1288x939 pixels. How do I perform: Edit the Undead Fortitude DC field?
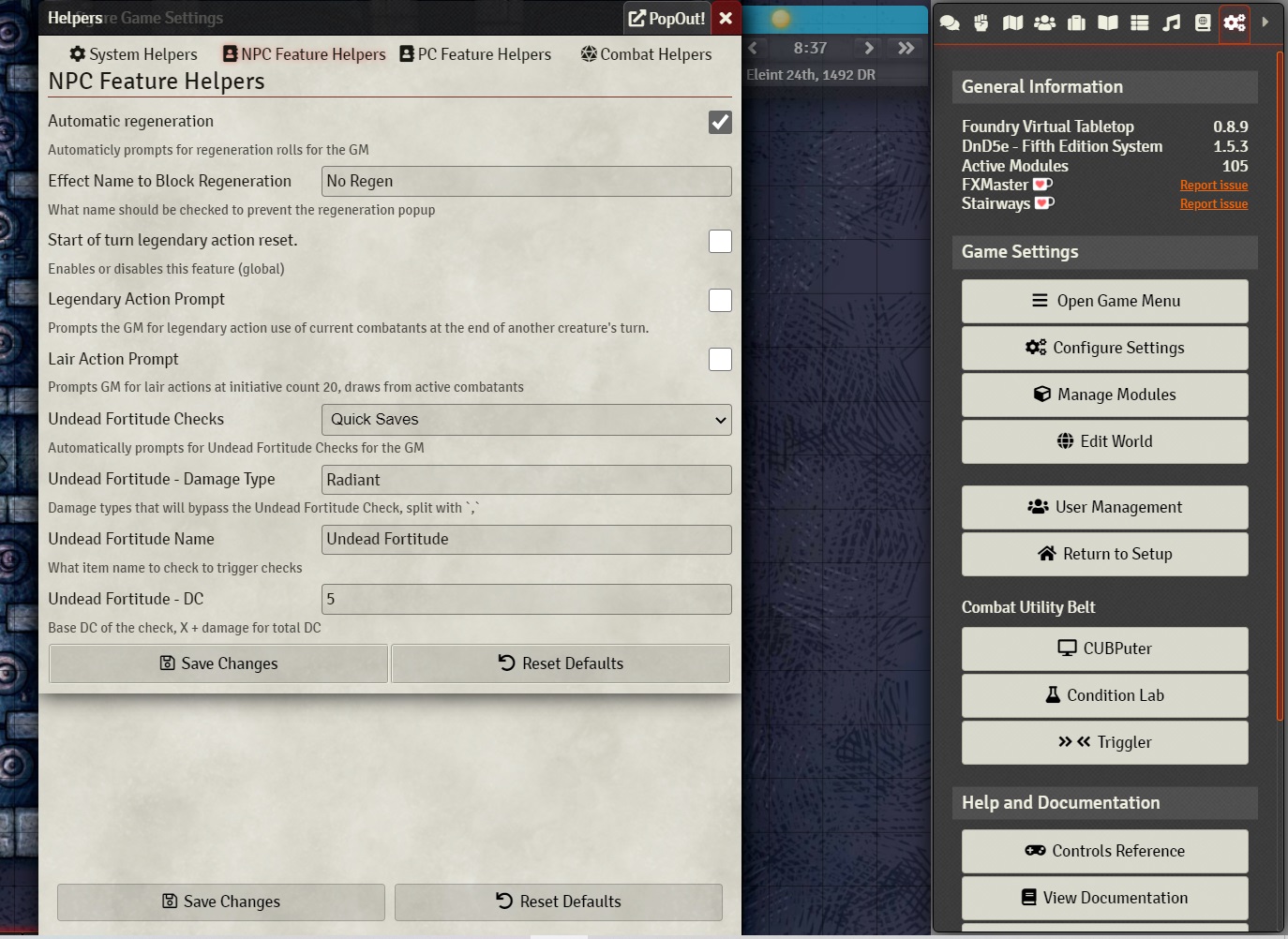(526, 599)
